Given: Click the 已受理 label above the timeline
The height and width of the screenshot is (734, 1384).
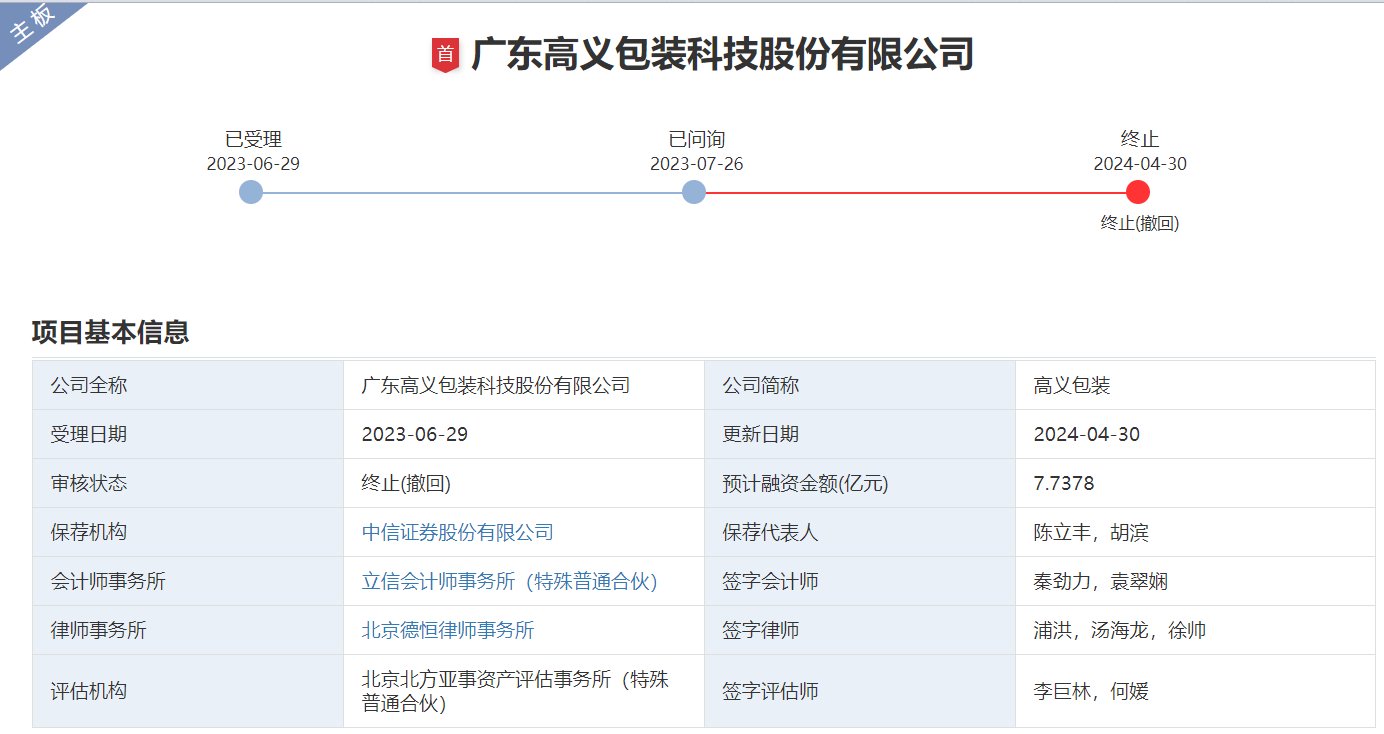Looking at the screenshot, I should [x=253, y=140].
